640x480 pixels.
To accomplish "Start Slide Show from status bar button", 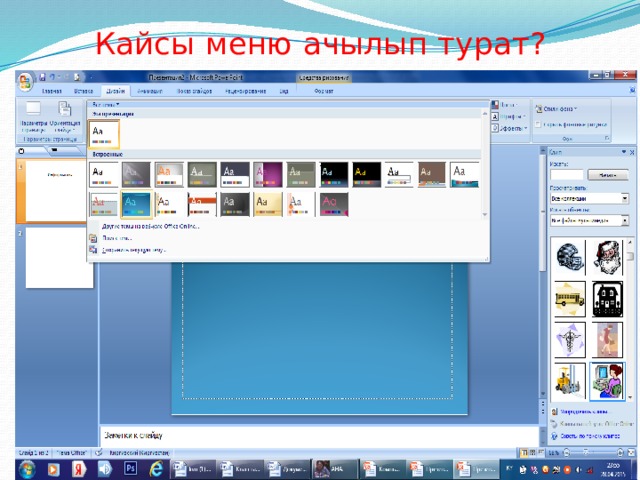I will click(541, 452).
